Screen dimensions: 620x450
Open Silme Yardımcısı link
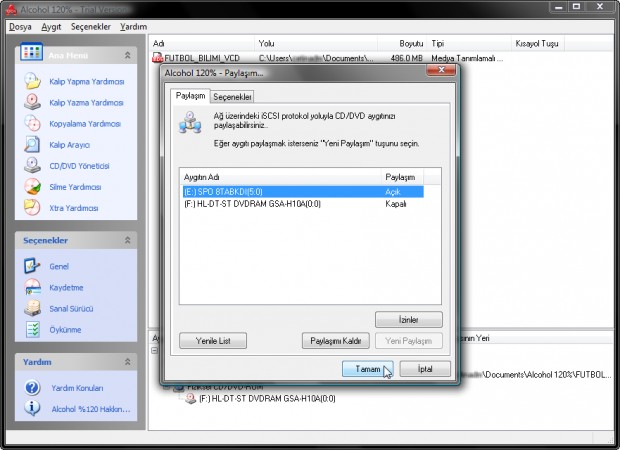coord(75,187)
